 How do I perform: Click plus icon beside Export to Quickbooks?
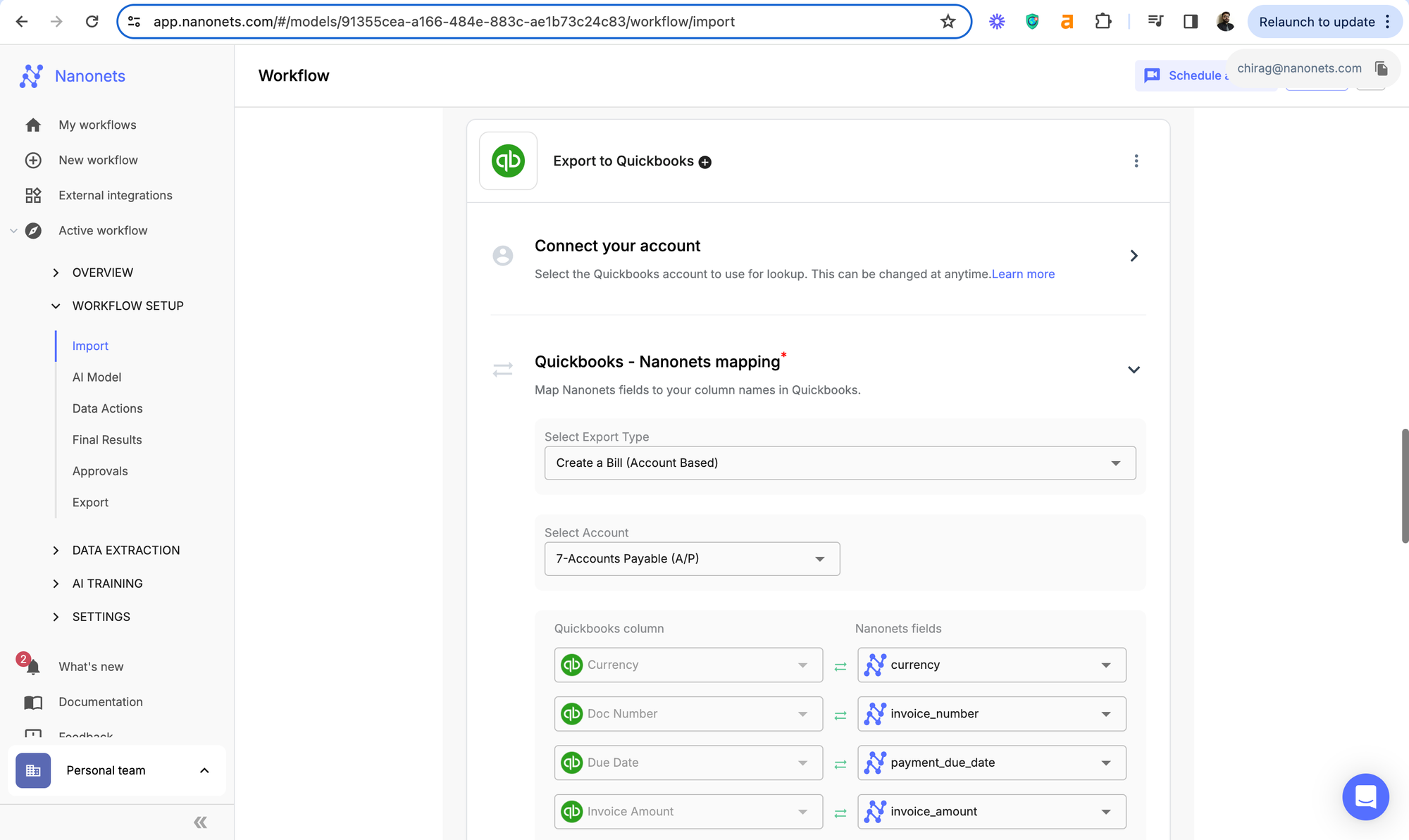(x=704, y=163)
